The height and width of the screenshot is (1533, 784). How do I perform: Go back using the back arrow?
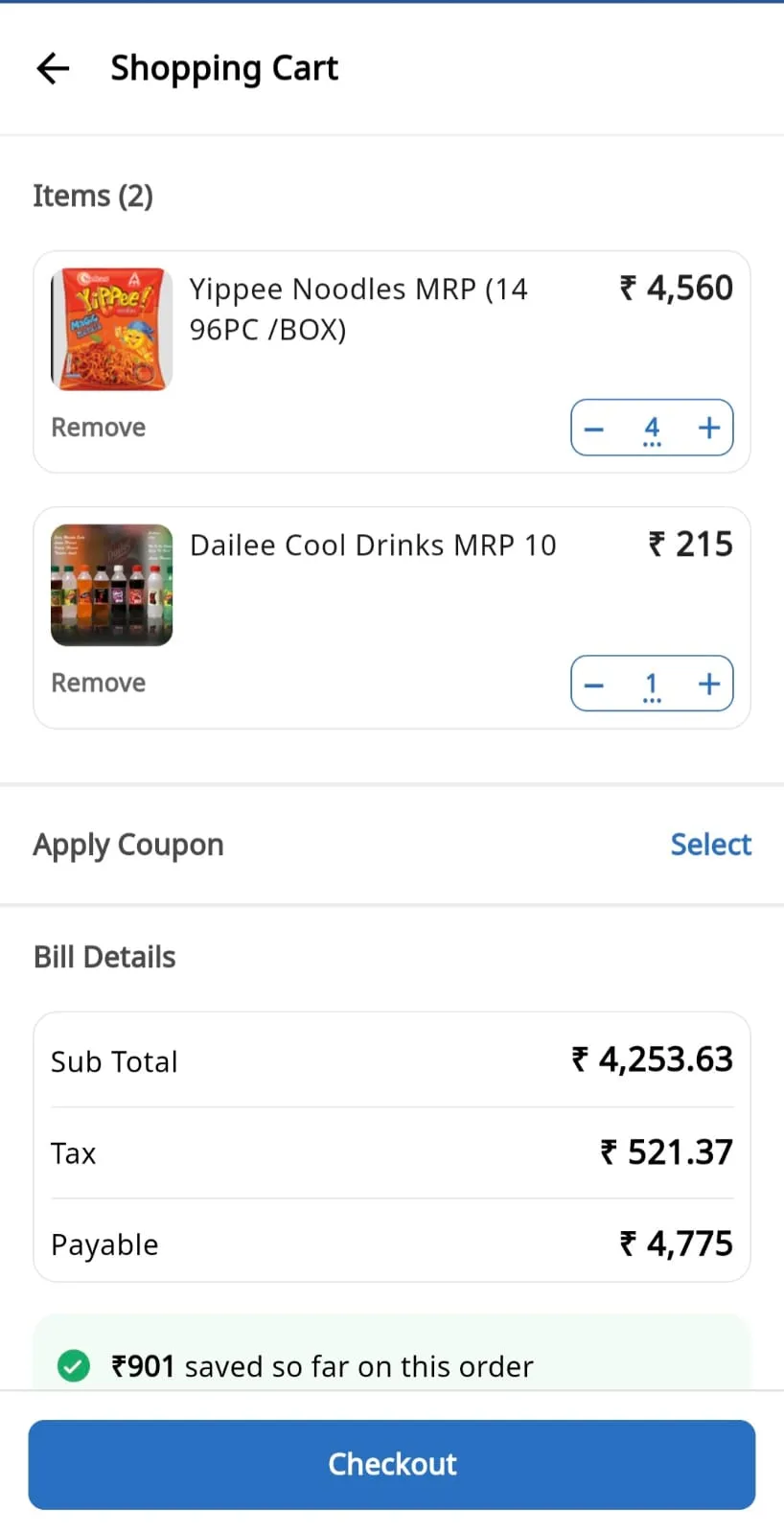(x=53, y=67)
